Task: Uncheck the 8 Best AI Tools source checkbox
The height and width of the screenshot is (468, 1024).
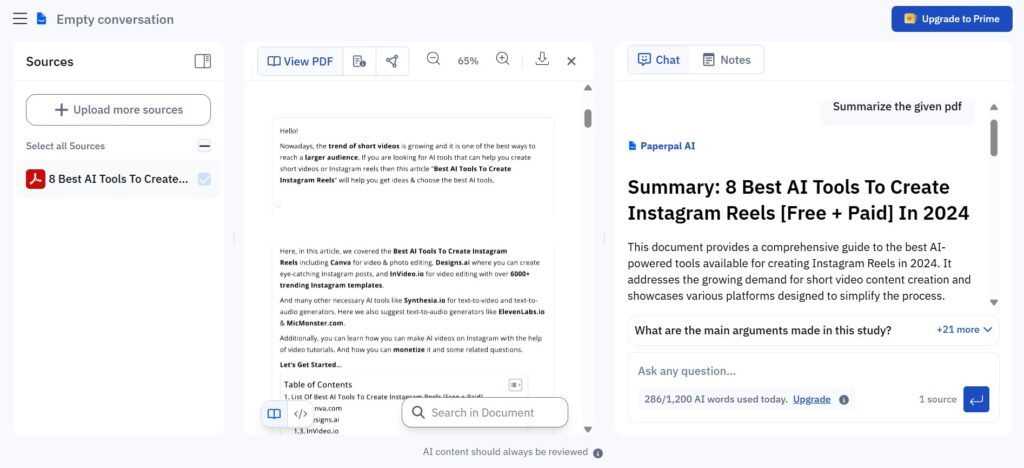Action: tap(204, 179)
